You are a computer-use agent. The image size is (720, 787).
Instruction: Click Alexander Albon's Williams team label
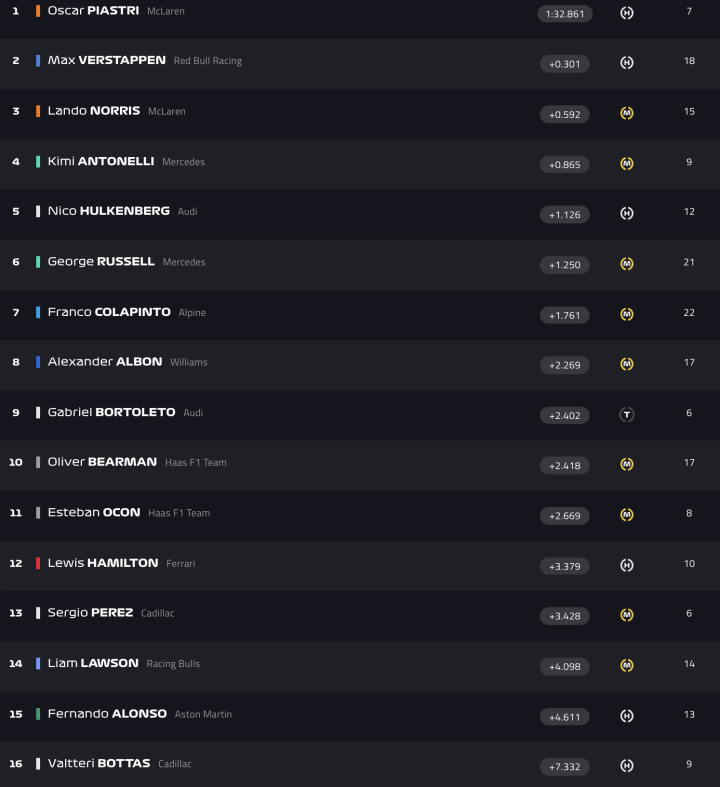point(189,362)
